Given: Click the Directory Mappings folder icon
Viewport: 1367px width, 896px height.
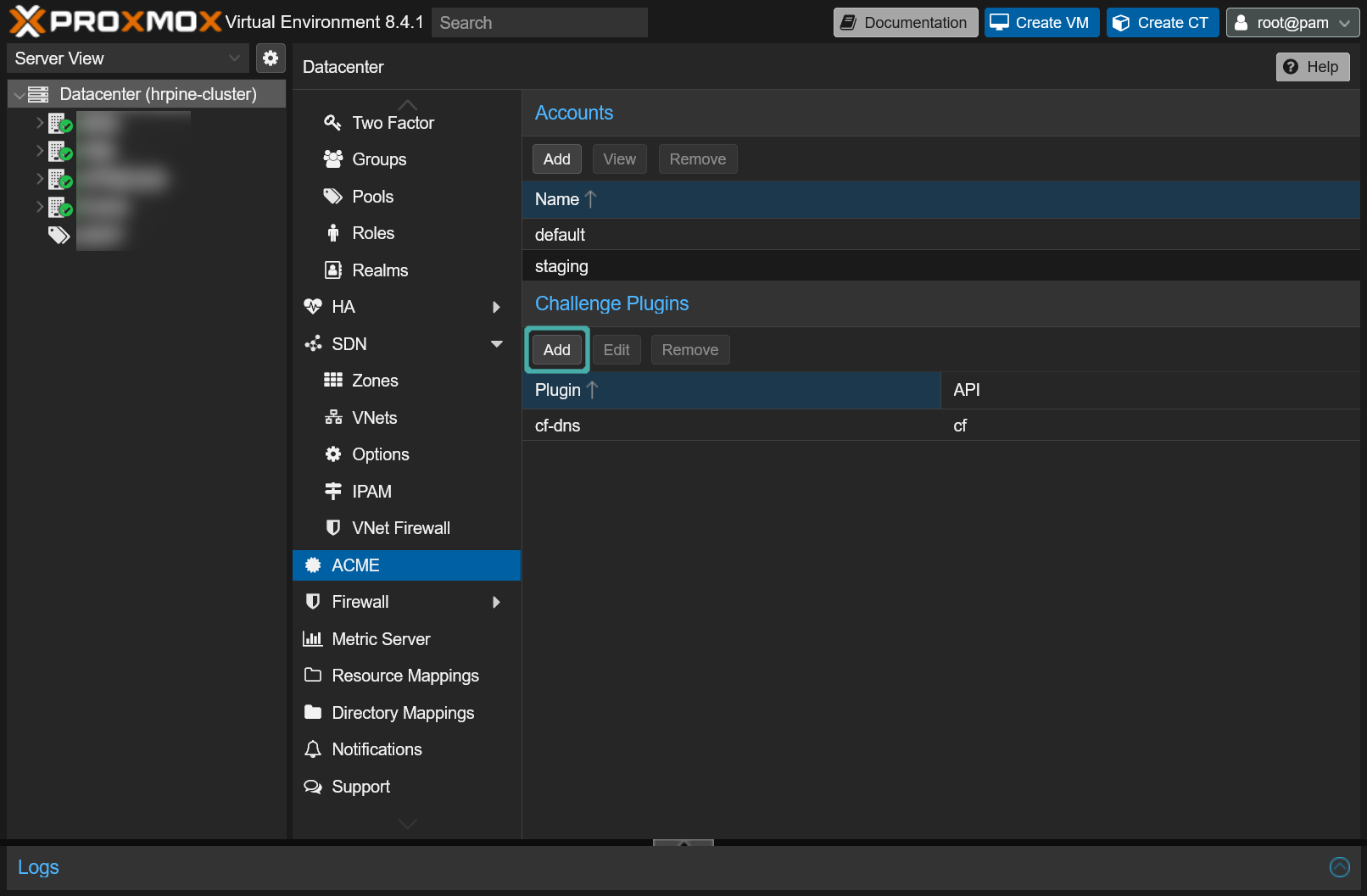Looking at the screenshot, I should click(313, 713).
